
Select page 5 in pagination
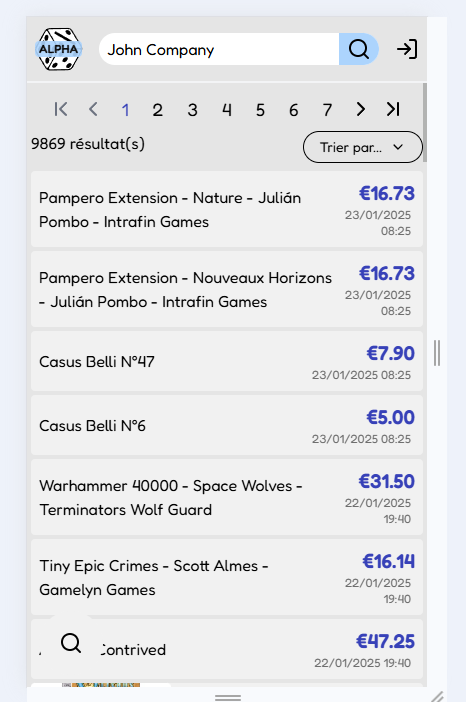[260, 110]
